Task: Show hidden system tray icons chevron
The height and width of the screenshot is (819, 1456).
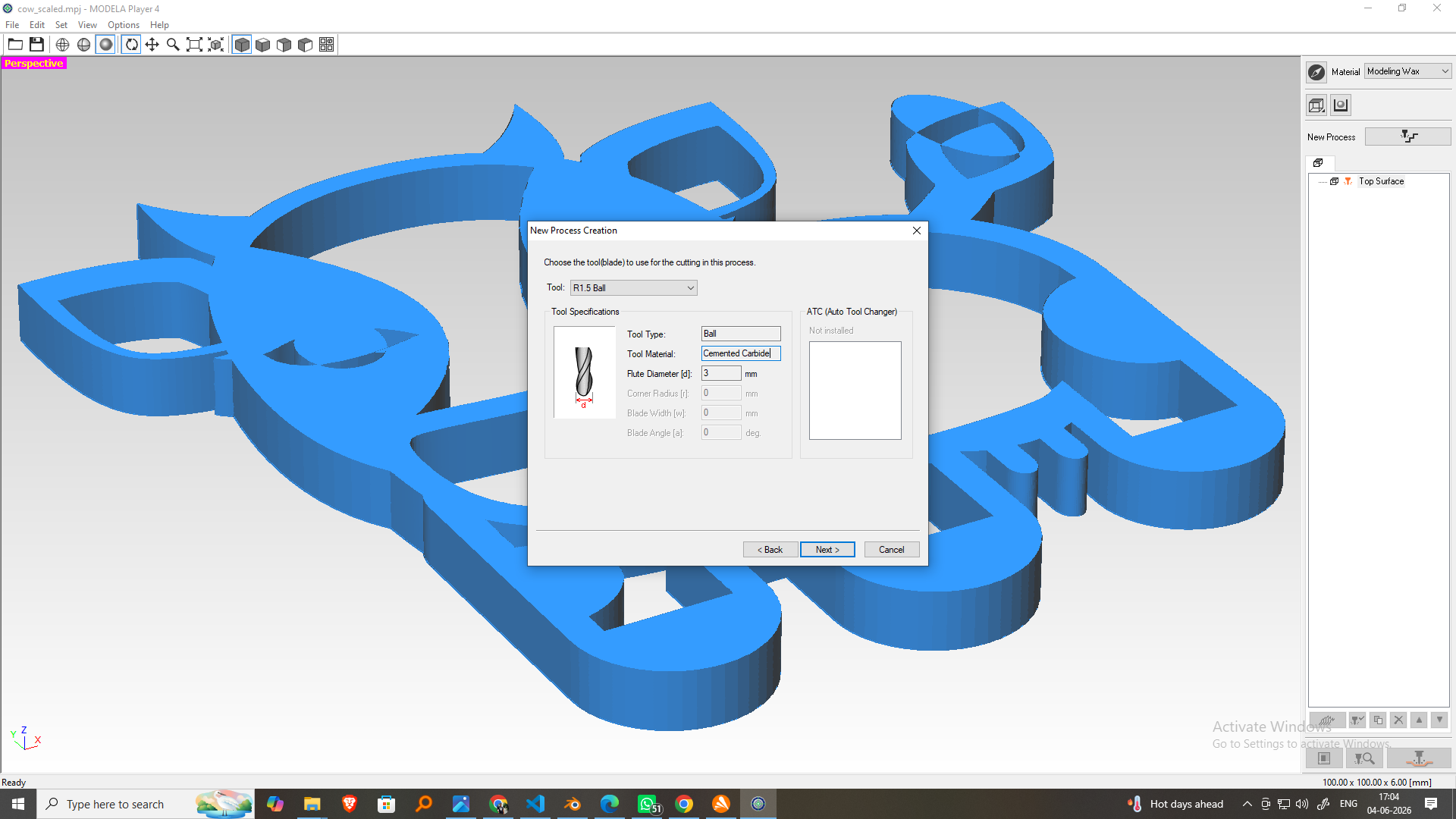Action: pos(1247,804)
